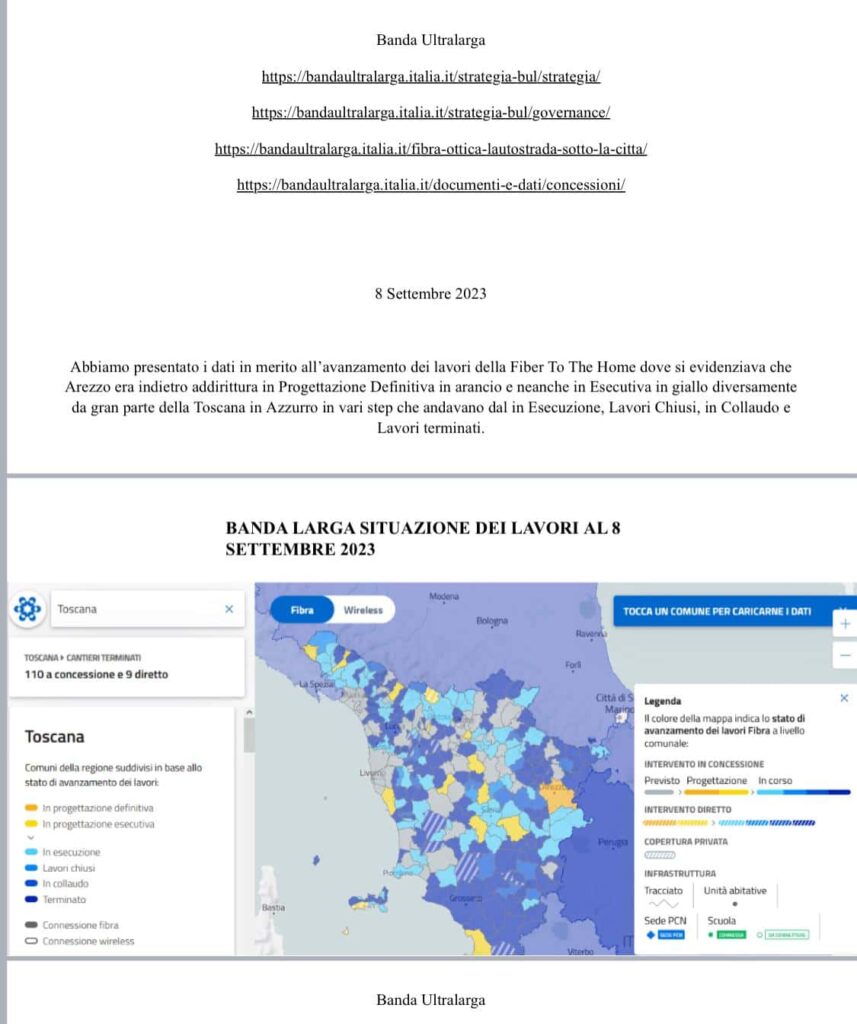Click the 'Connessione fibra' filled pill icon

pos(31,925)
